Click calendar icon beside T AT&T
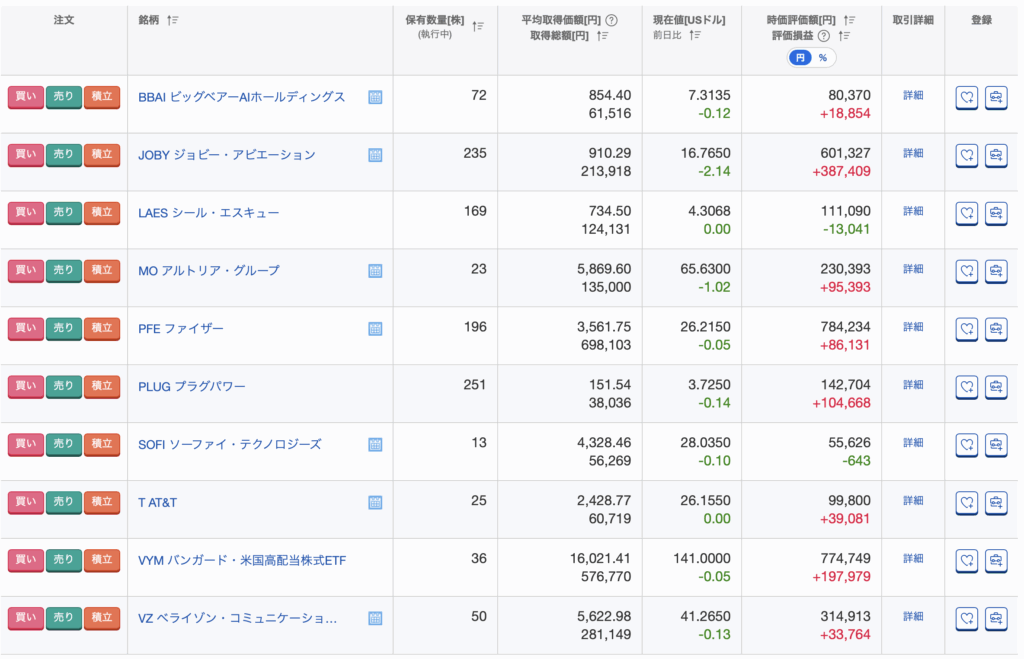 coord(375,502)
